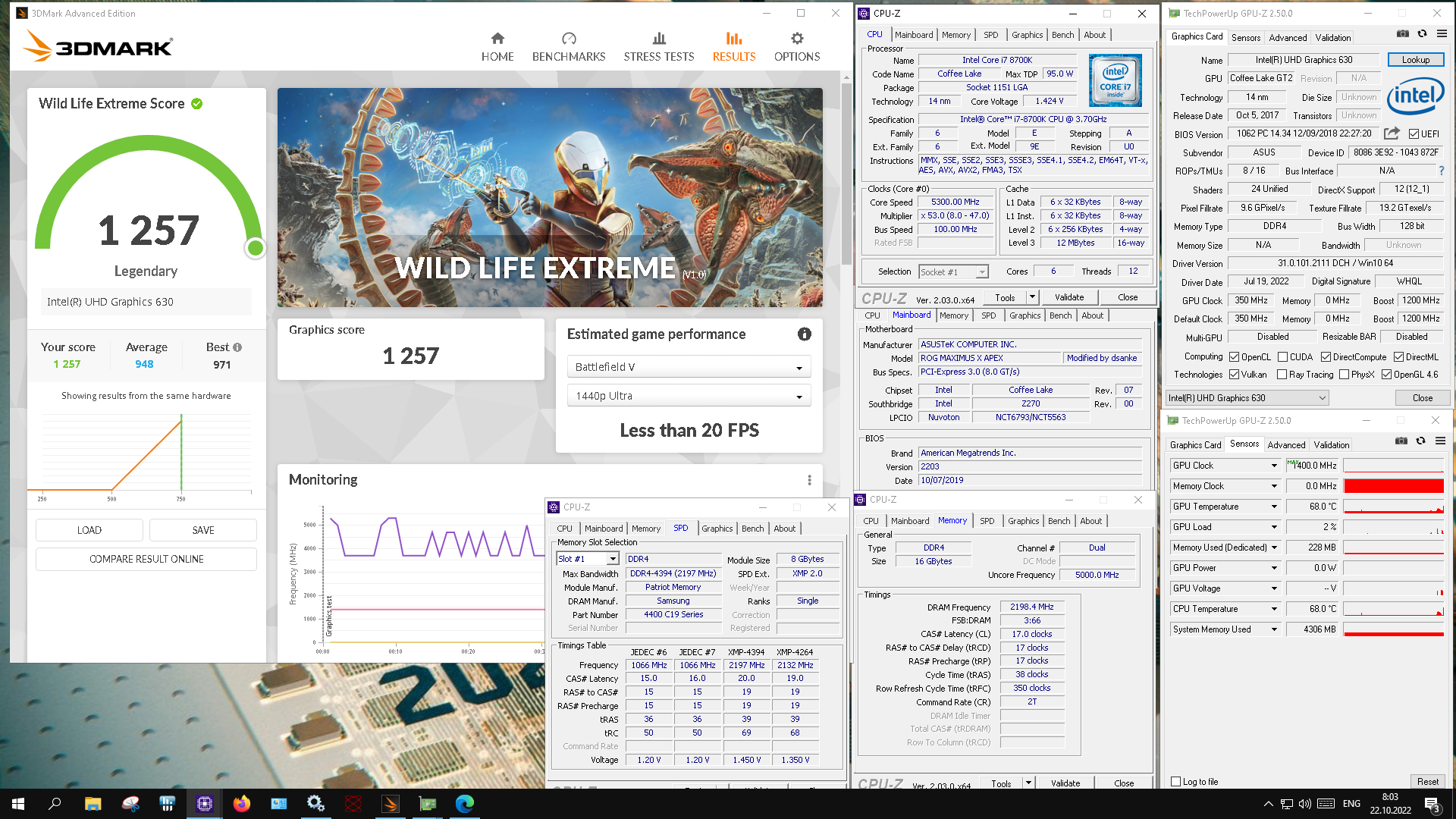Viewport: 1456px width, 819px height.
Task: Click the camera icon in the GPU-Z Sensors window
Action: (1401, 441)
